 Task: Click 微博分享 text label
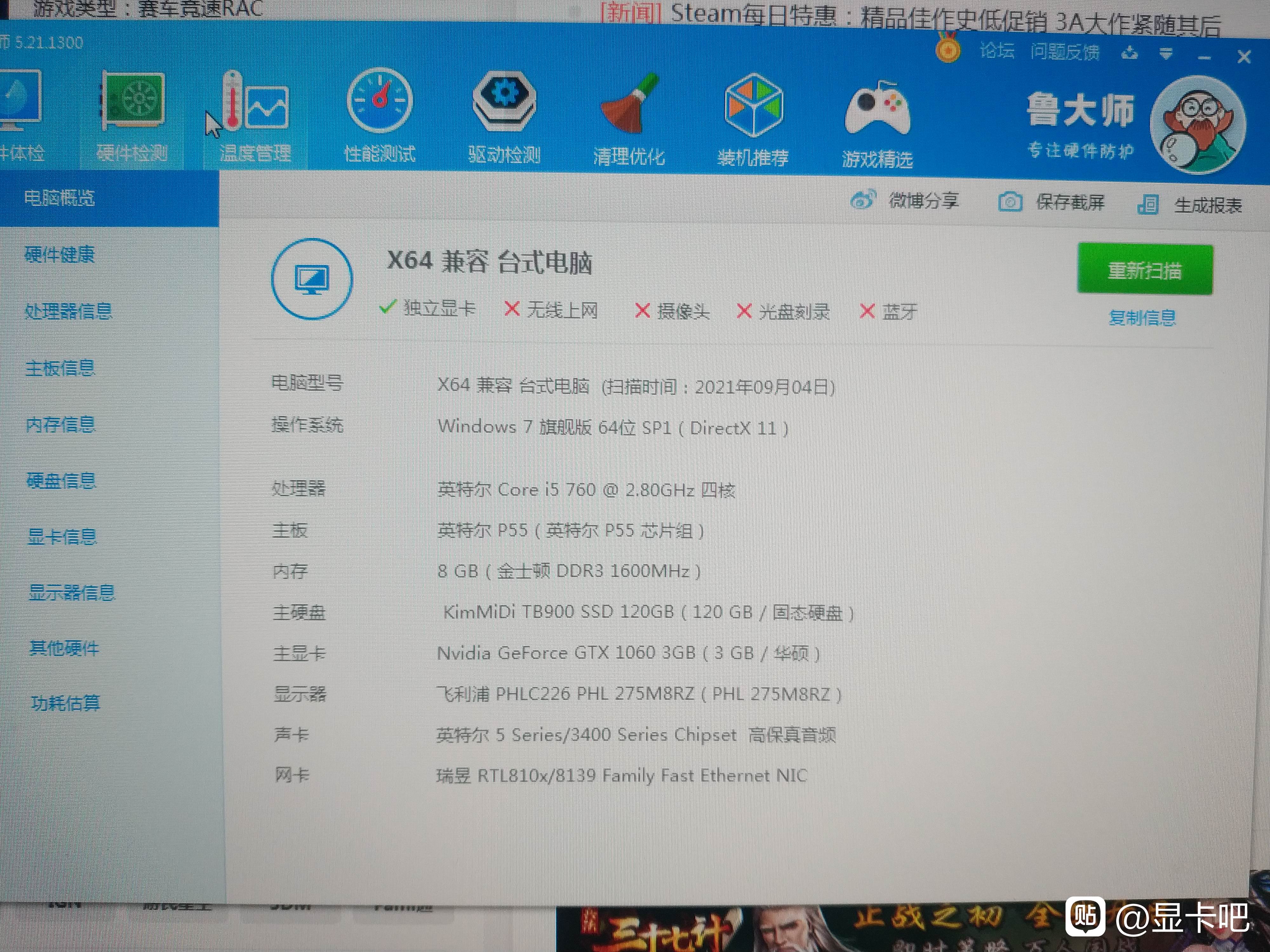point(924,200)
